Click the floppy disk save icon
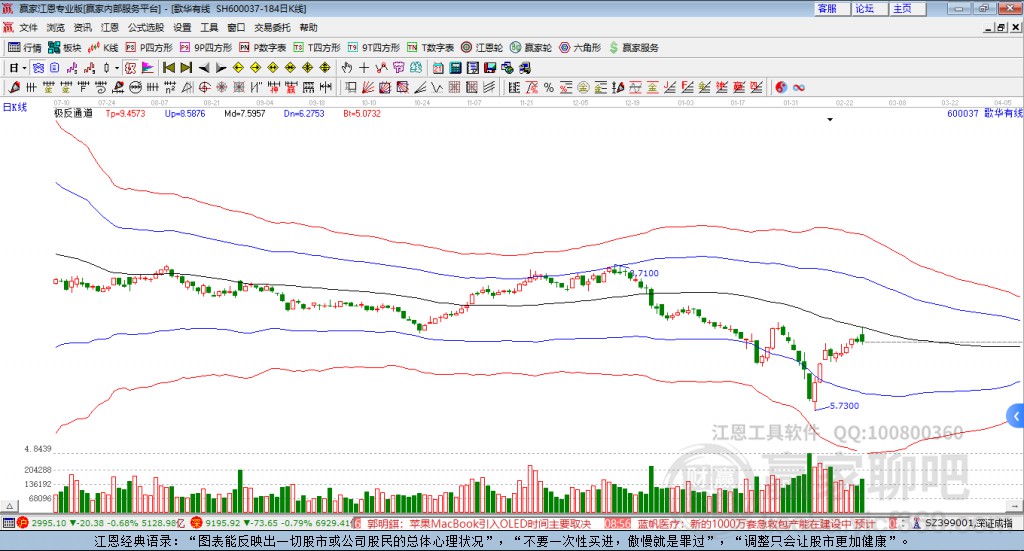The height and width of the screenshot is (551, 1024). pyautogui.click(x=490, y=68)
